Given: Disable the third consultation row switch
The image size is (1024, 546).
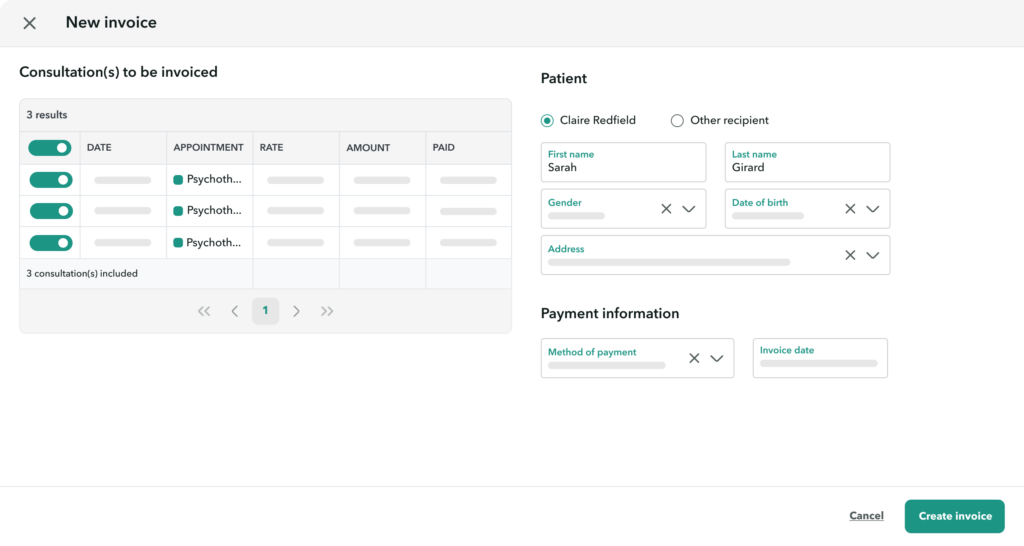Looking at the screenshot, I should pos(50,243).
